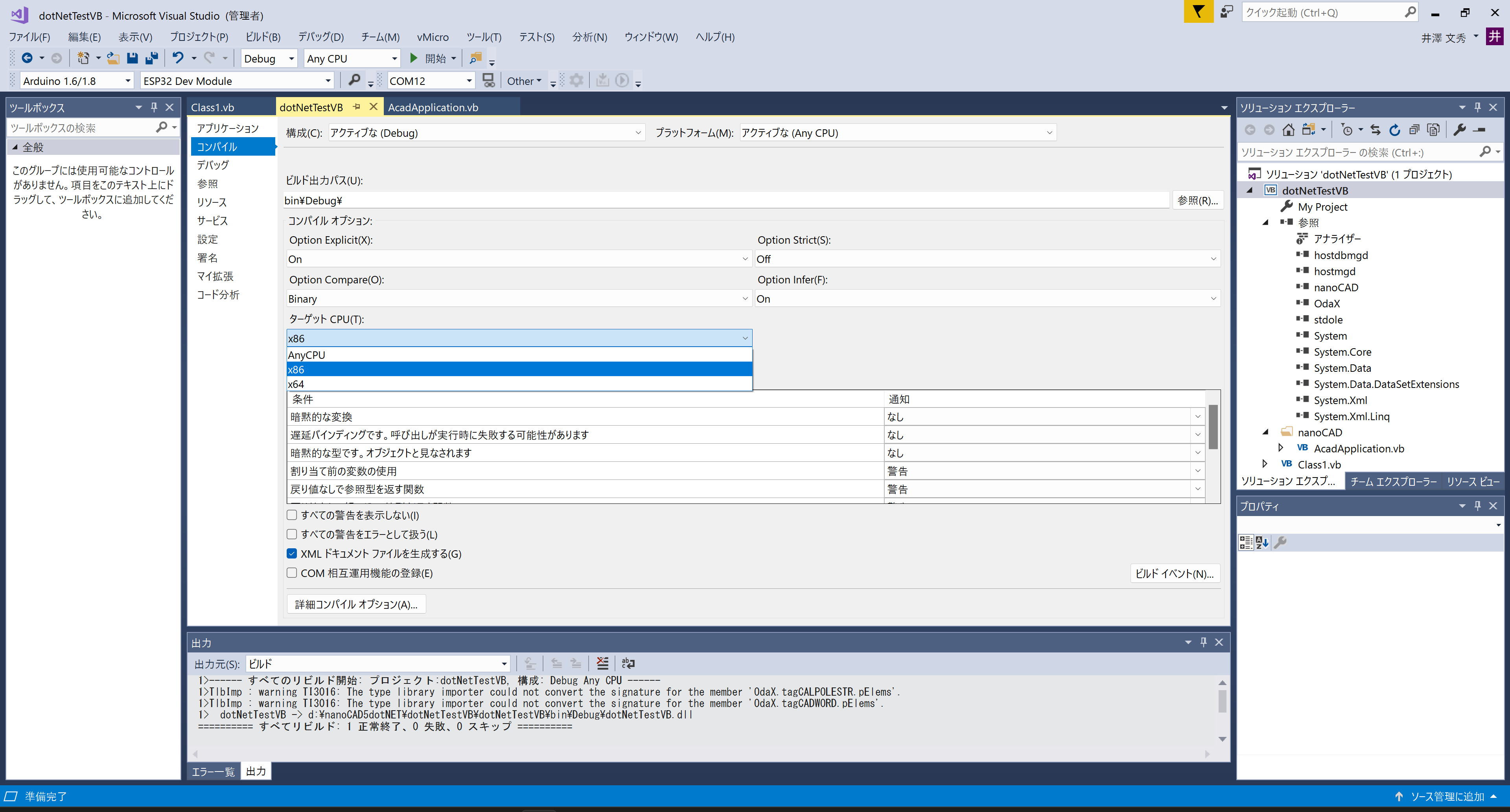Click the pending changes filter clock icon

tap(1347, 130)
